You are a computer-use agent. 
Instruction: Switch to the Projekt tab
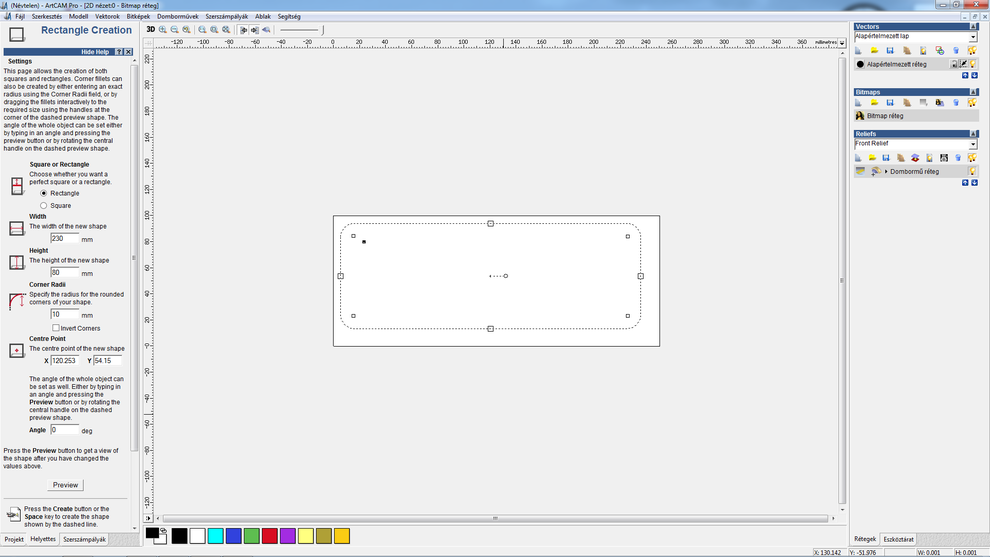tap(14, 539)
